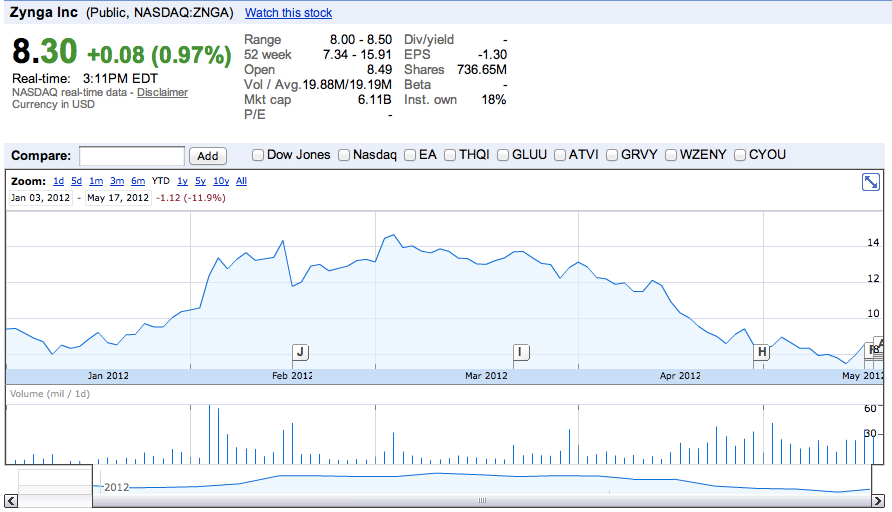Click the H news marker flag
Image resolution: width=892 pixels, height=512 pixels.
point(762,352)
